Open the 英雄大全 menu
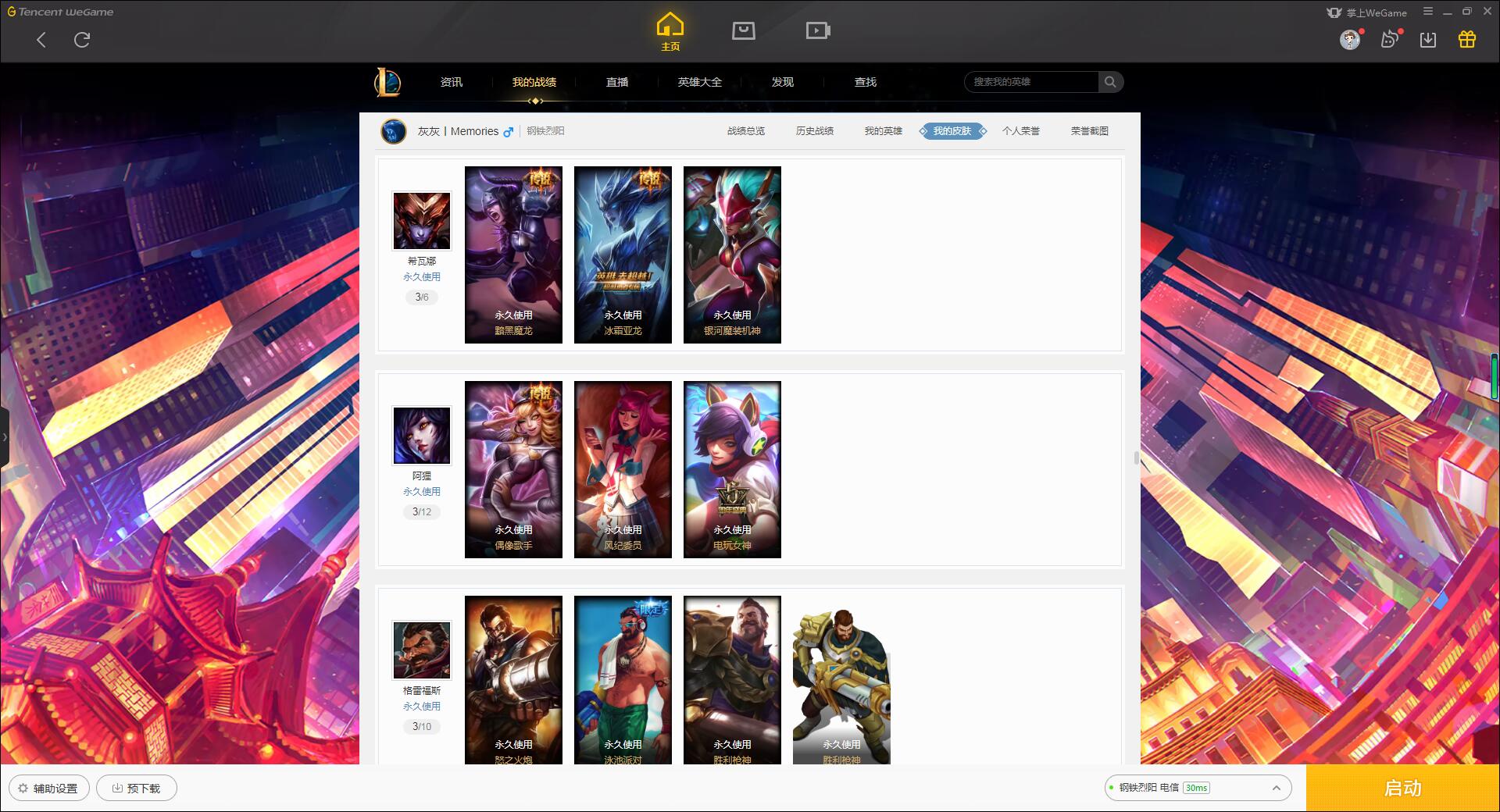 tap(700, 82)
